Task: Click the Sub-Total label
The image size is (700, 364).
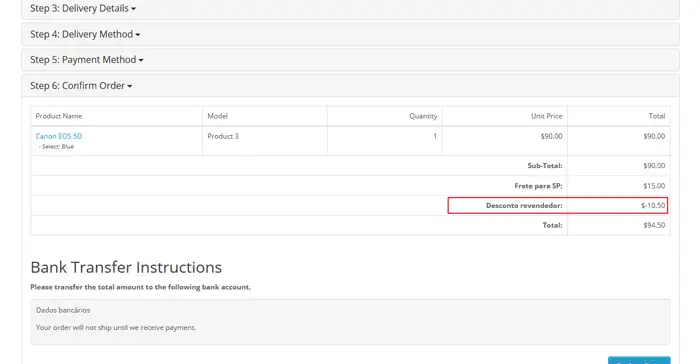Action: [545, 166]
